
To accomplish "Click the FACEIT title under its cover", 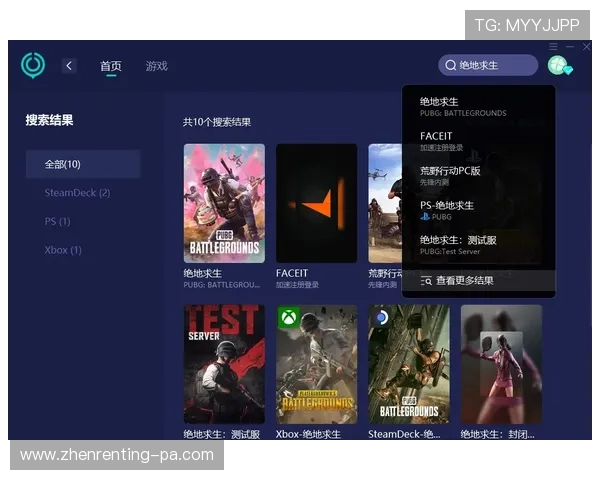I will tap(292, 273).
